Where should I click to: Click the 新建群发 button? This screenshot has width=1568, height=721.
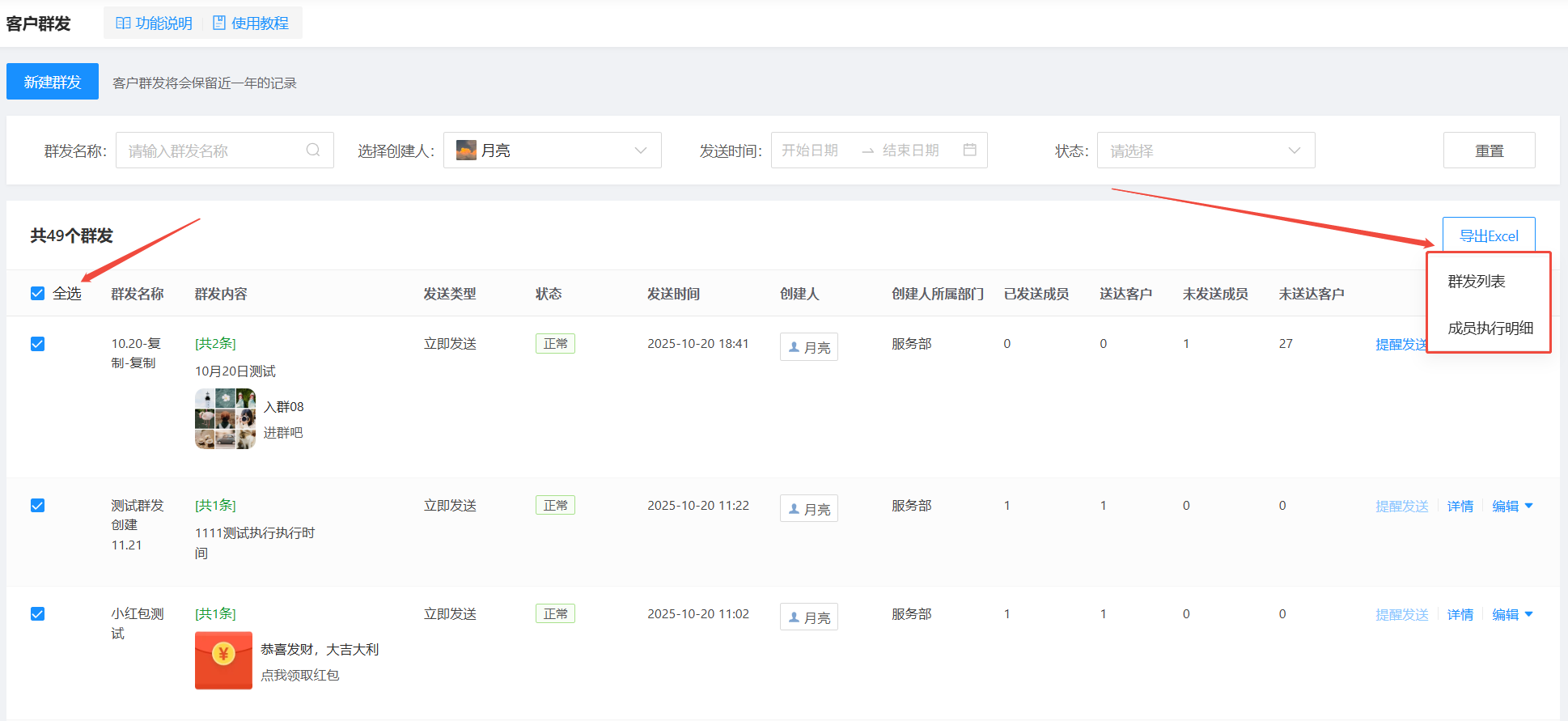(x=53, y=82)
